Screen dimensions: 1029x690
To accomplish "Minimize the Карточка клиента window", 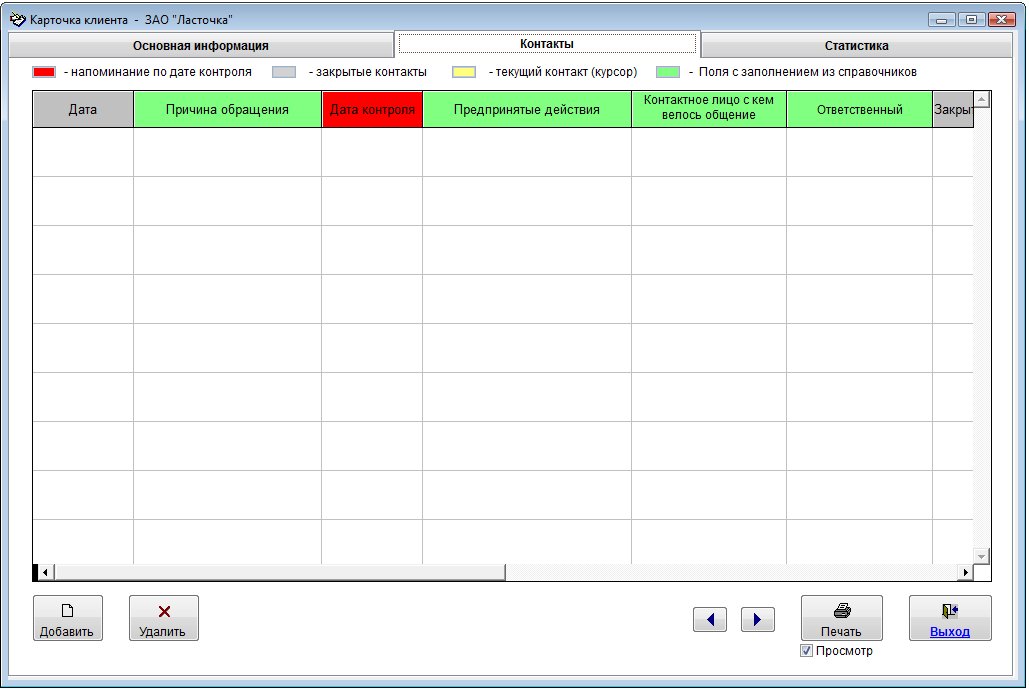I will click(941, 20).
